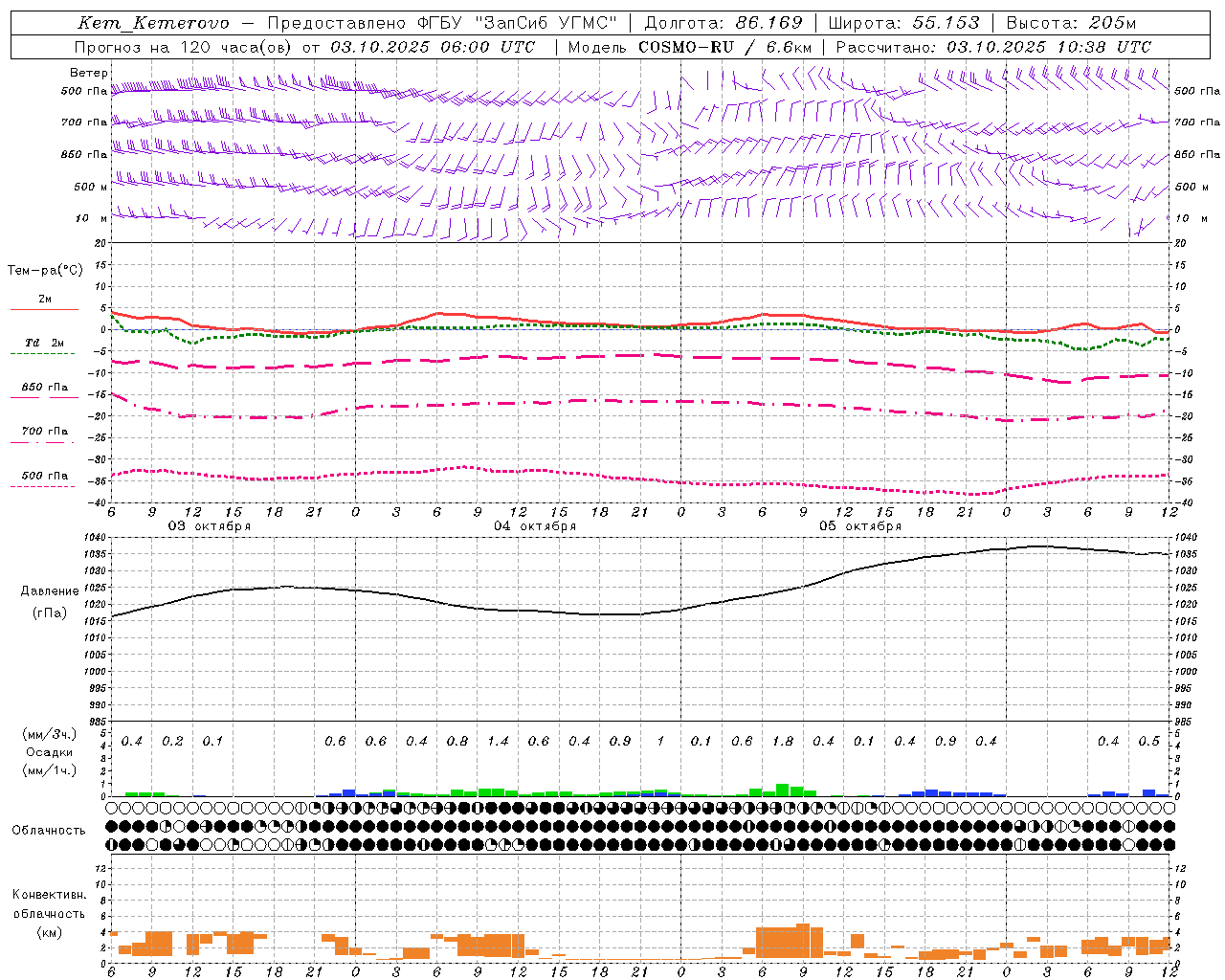Click the pink dotted line sample under legend "500 гПа"
This screenshot has width=1225, height=980.
43,486
